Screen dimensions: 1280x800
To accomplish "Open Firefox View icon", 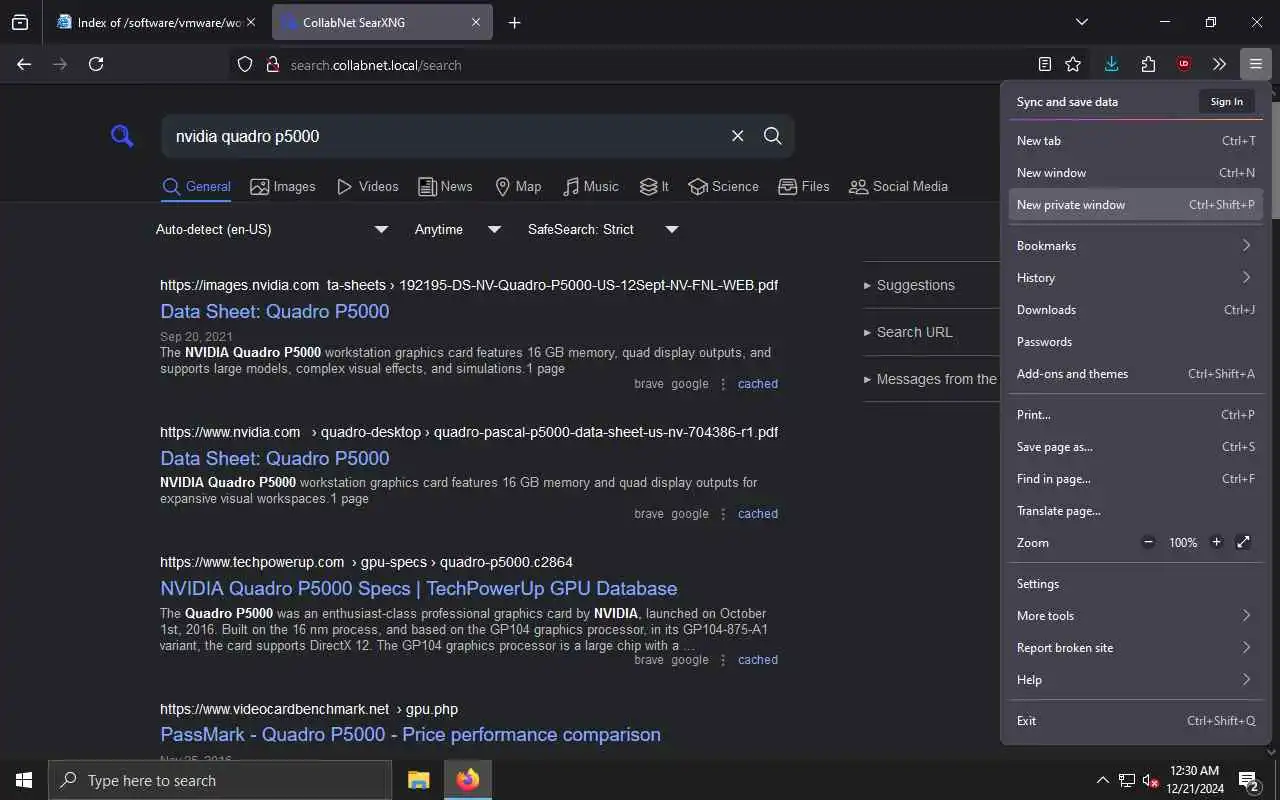I will pos(20,22).
